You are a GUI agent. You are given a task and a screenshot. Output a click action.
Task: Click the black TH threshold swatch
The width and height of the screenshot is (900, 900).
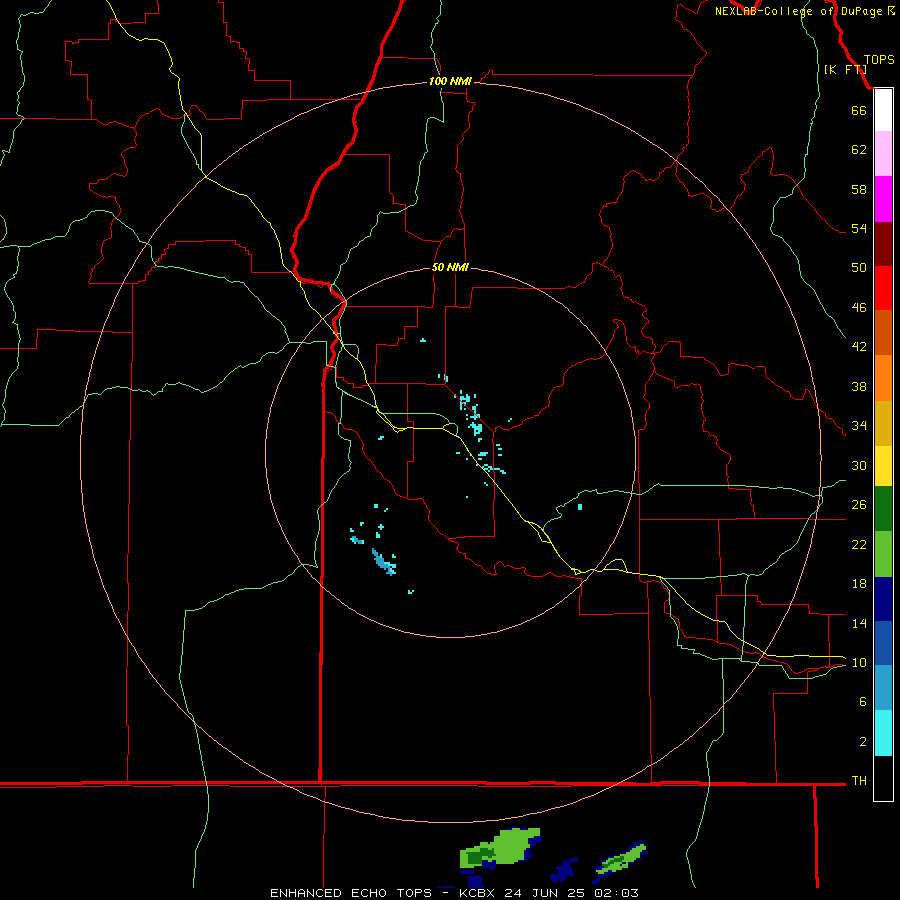pyautogui.click(x=883, y=778)
